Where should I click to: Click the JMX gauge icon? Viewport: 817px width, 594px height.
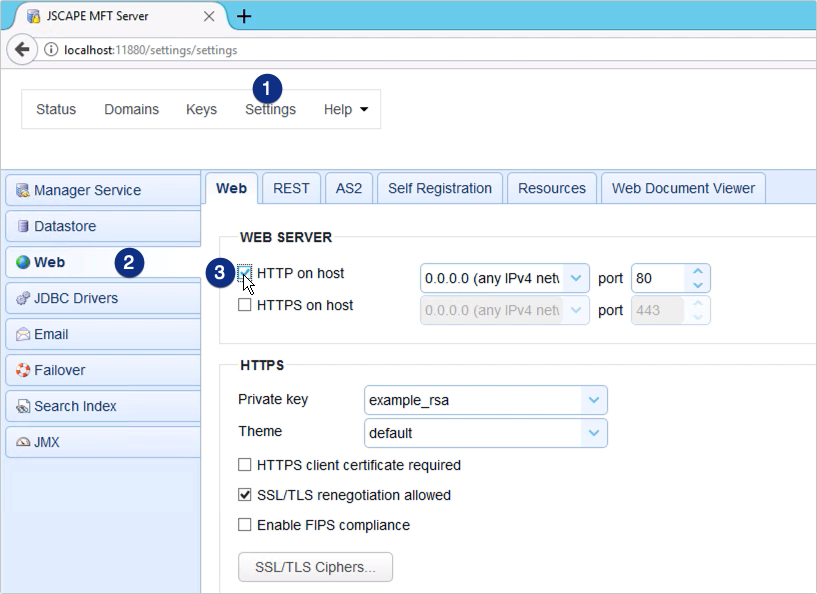22,442
